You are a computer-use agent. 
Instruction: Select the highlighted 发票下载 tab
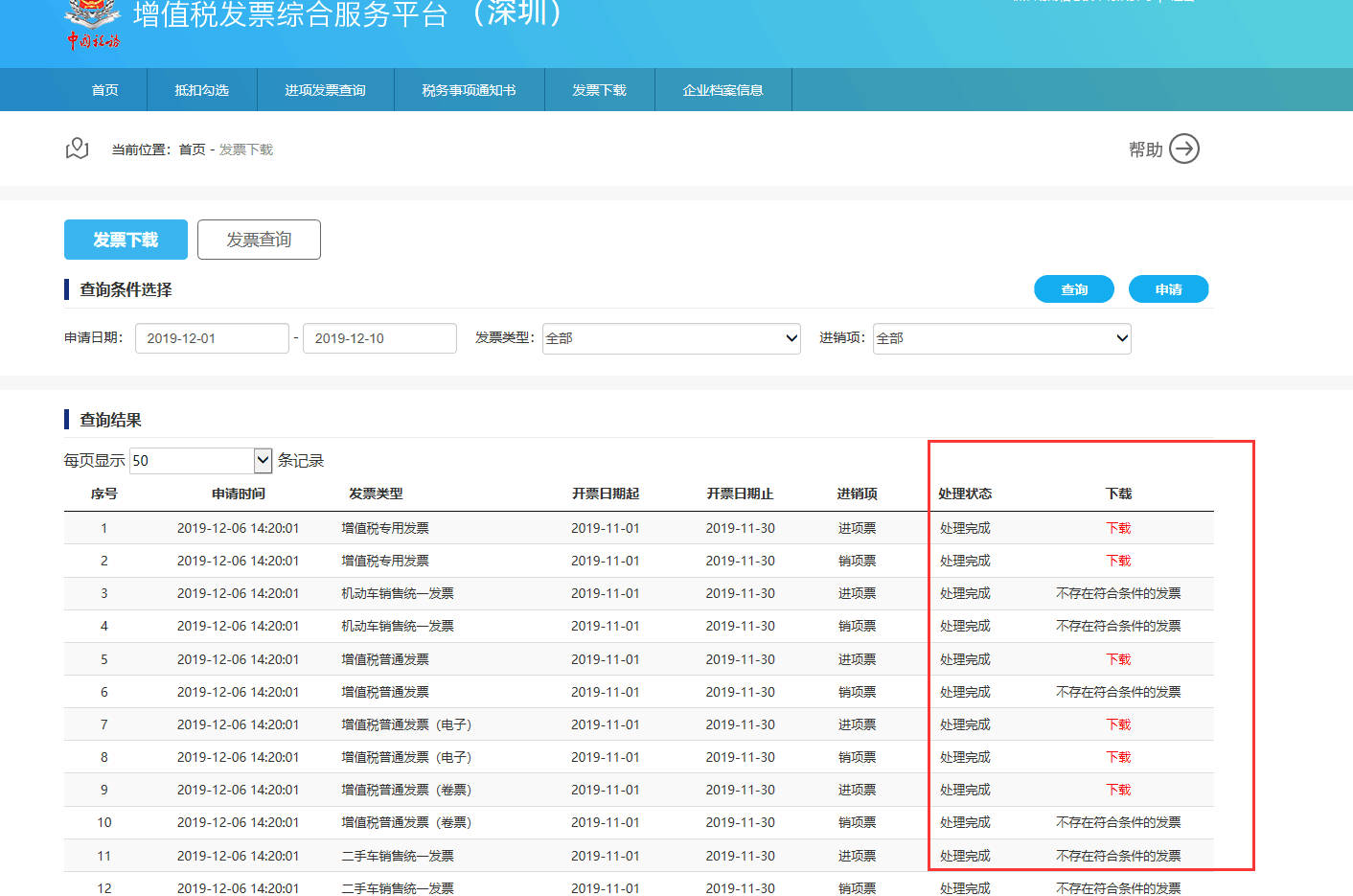(x=126, y=240)
